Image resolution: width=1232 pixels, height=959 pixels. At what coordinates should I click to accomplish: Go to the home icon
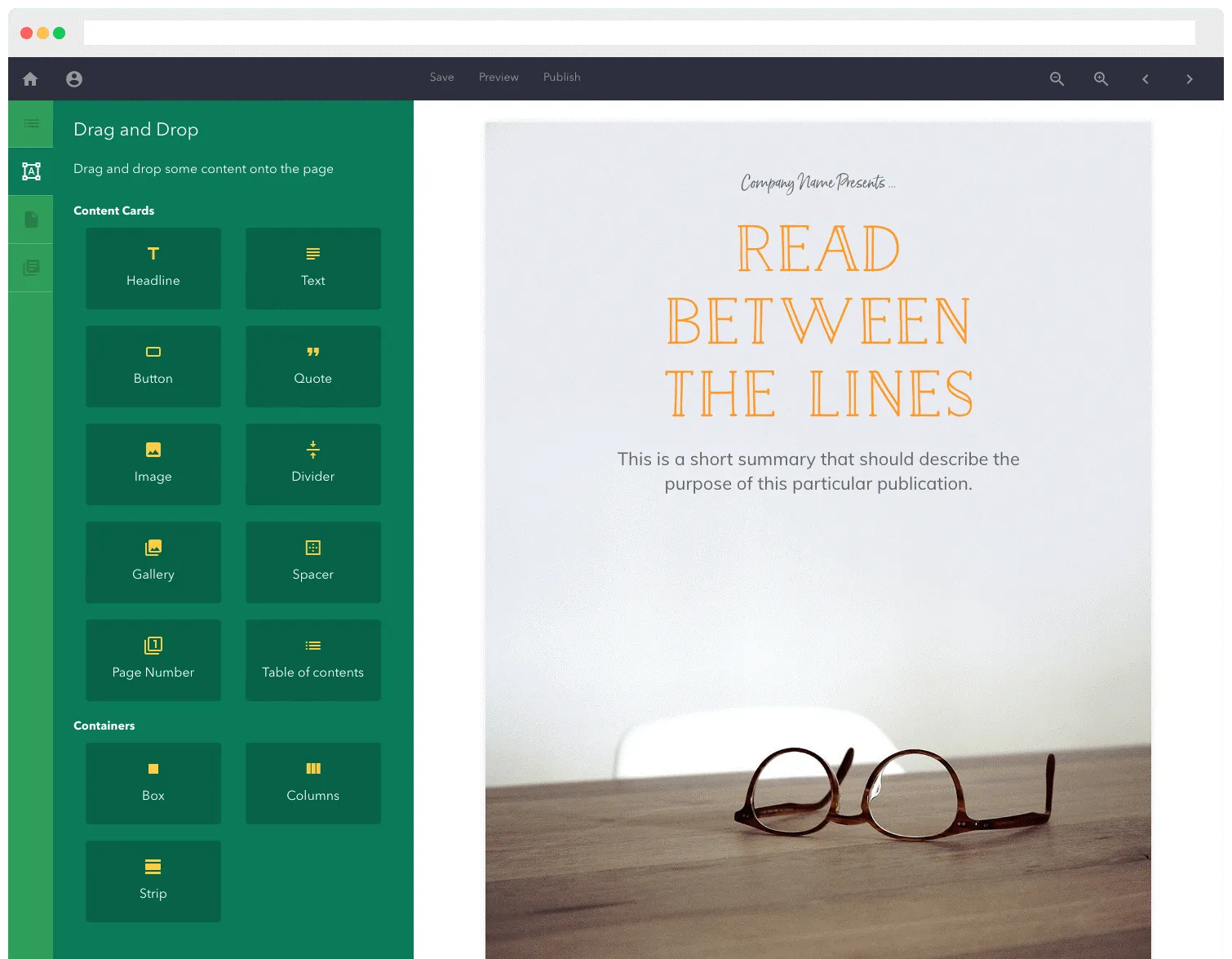[30, 79]
